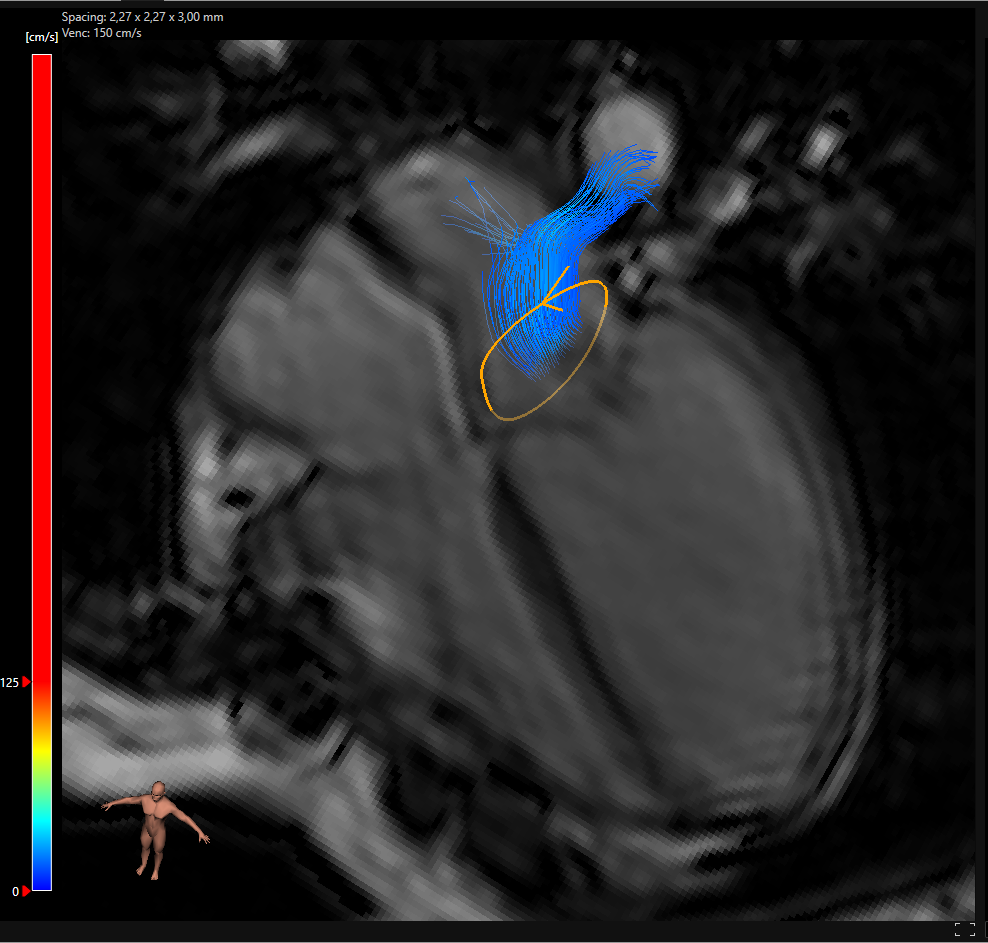Select the red triangle marker at 0
The width and height of the screenshot is (988, 943).
click(27, 891)
